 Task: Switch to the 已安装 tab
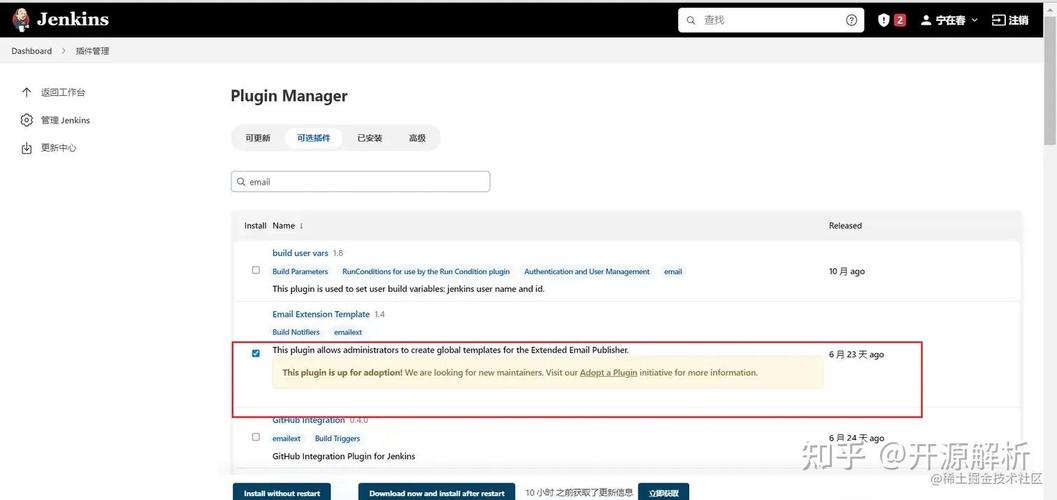click(369, 137)
